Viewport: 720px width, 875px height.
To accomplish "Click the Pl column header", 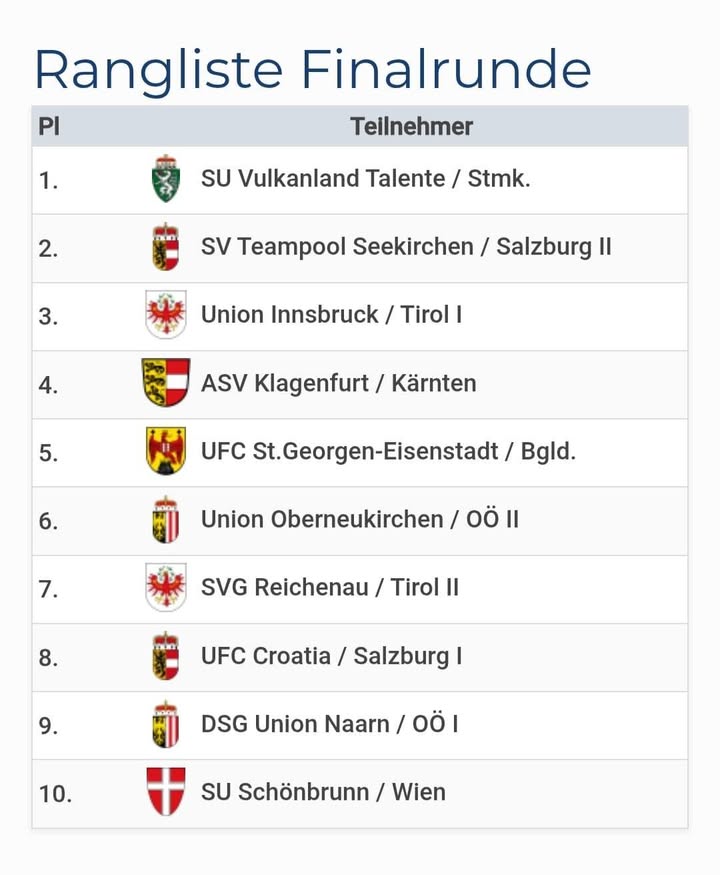I will (48, 127).
